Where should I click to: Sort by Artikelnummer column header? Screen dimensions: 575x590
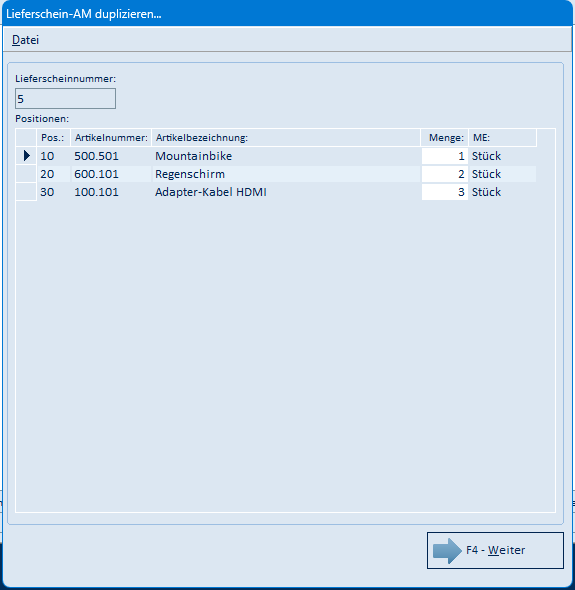click(x=111, y=138)
